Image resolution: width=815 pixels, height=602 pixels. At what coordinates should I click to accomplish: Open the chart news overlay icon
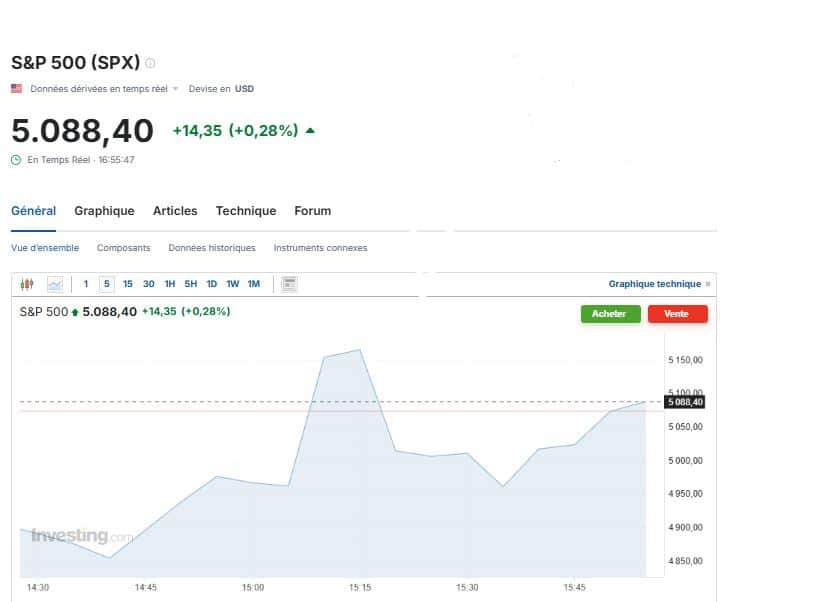tap(290, 284)
